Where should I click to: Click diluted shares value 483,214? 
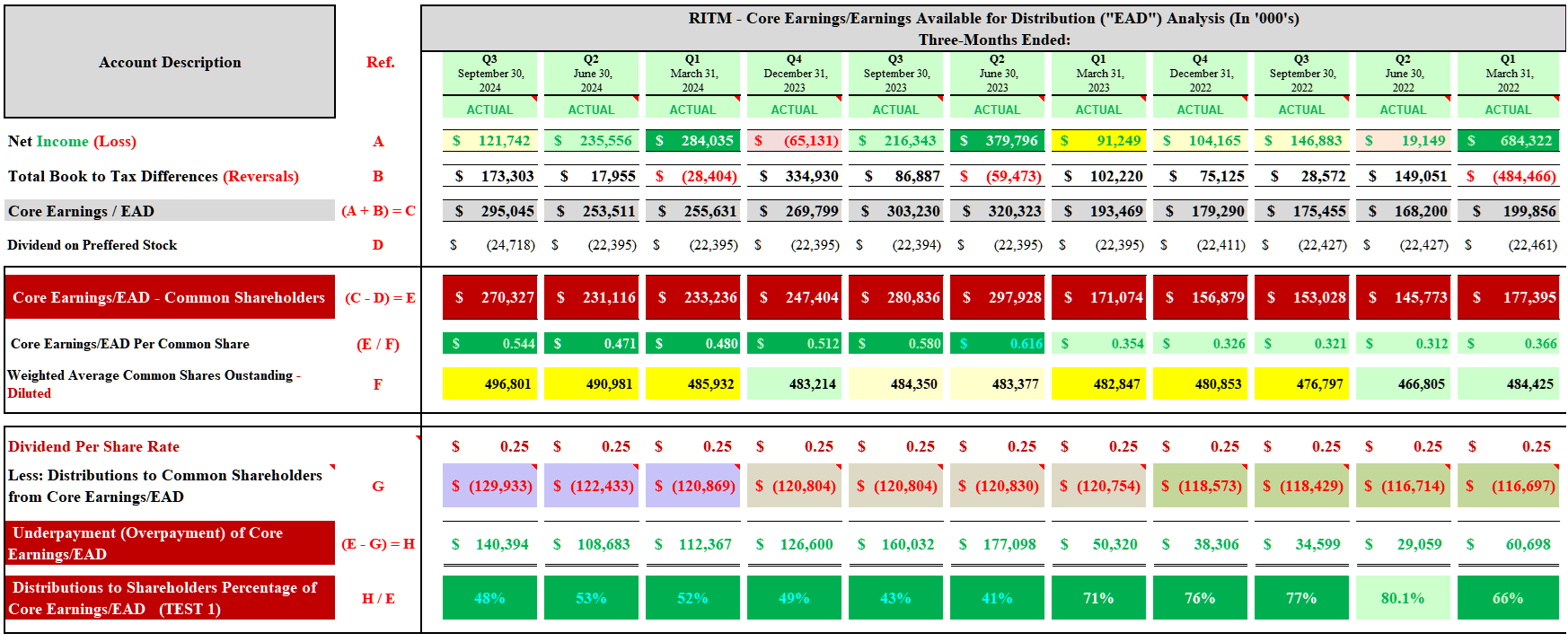pos(794,383)
